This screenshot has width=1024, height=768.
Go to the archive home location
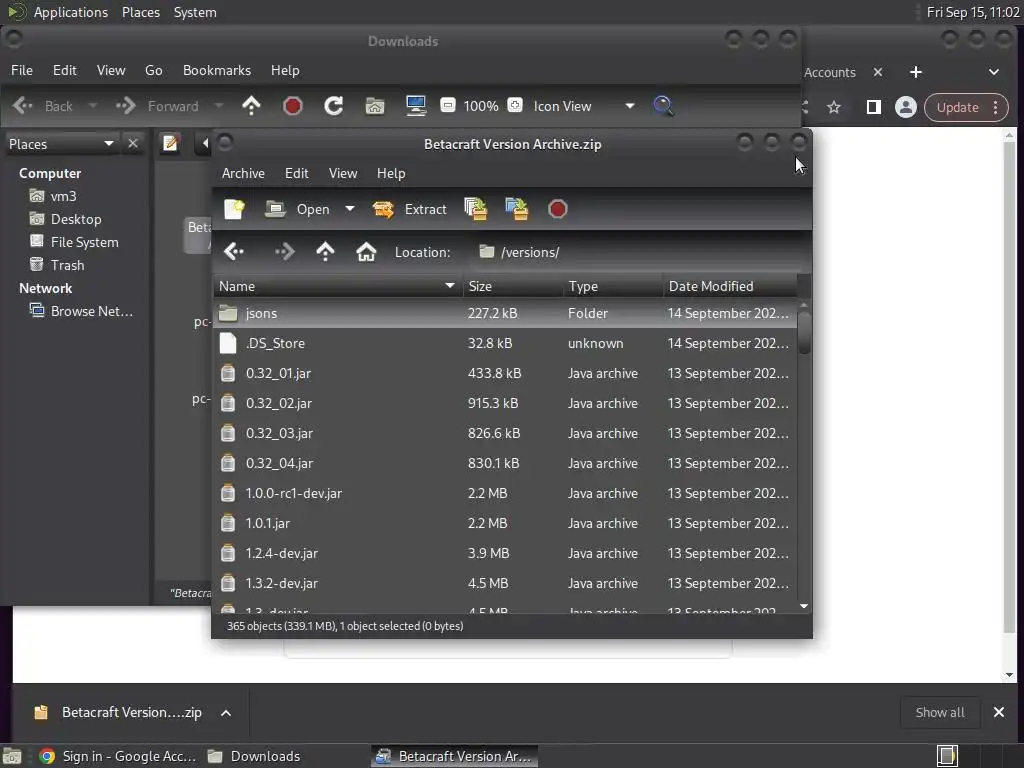366,251
